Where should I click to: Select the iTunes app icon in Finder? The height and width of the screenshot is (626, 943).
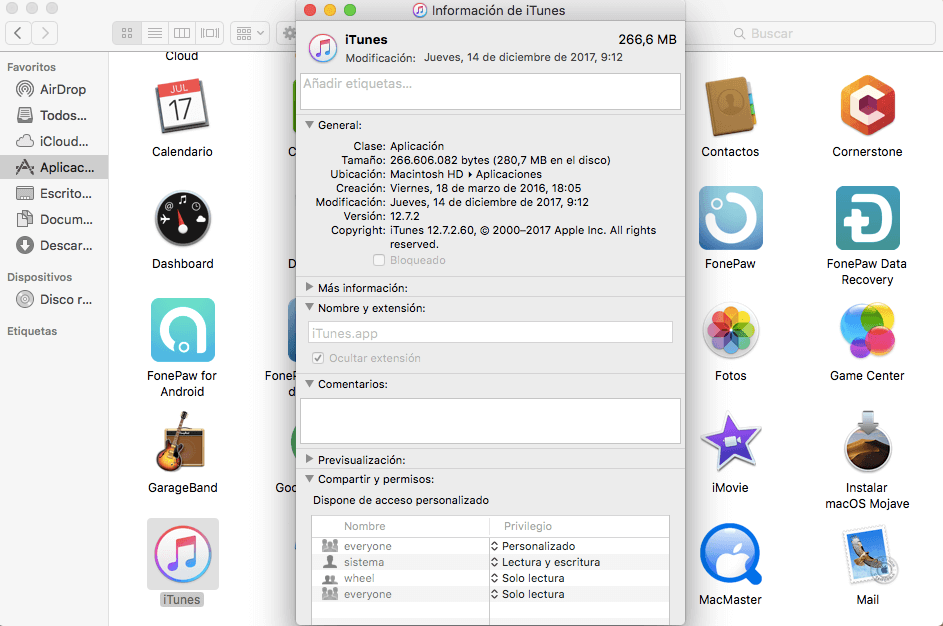pyautogui.click(x=182, y=554)
